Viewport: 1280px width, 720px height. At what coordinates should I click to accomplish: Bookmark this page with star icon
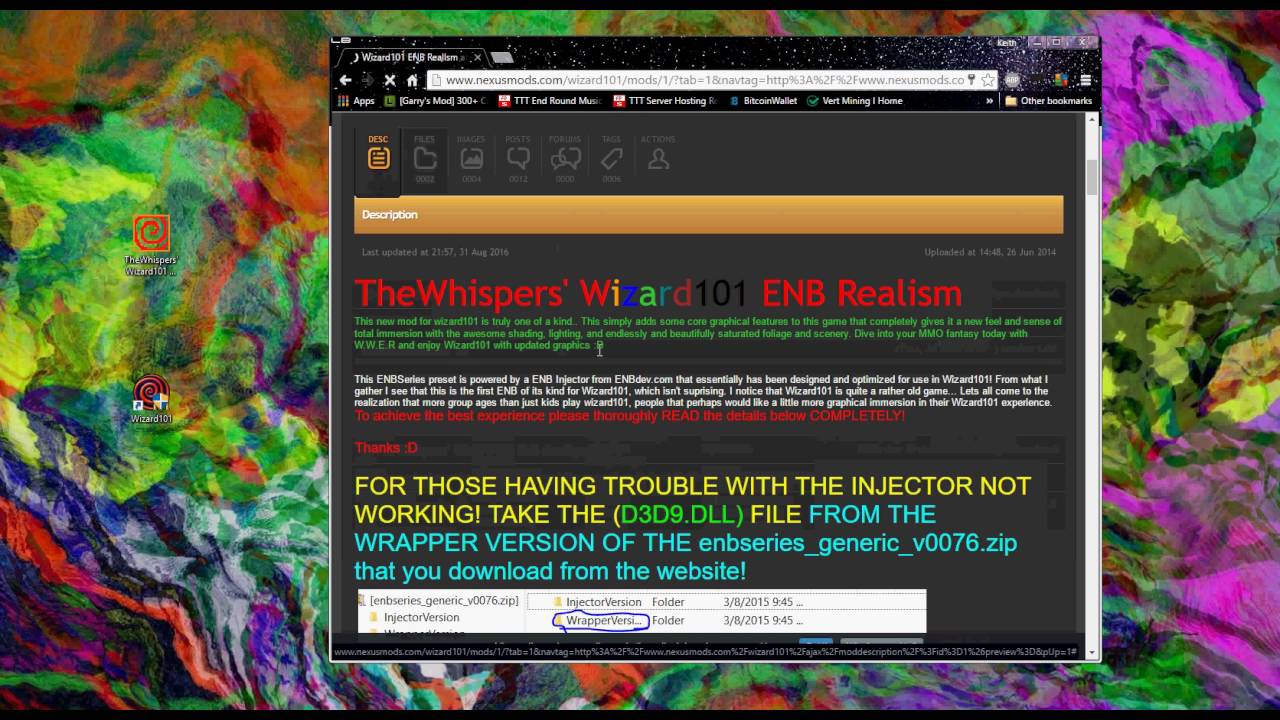(x=987, y=80)
